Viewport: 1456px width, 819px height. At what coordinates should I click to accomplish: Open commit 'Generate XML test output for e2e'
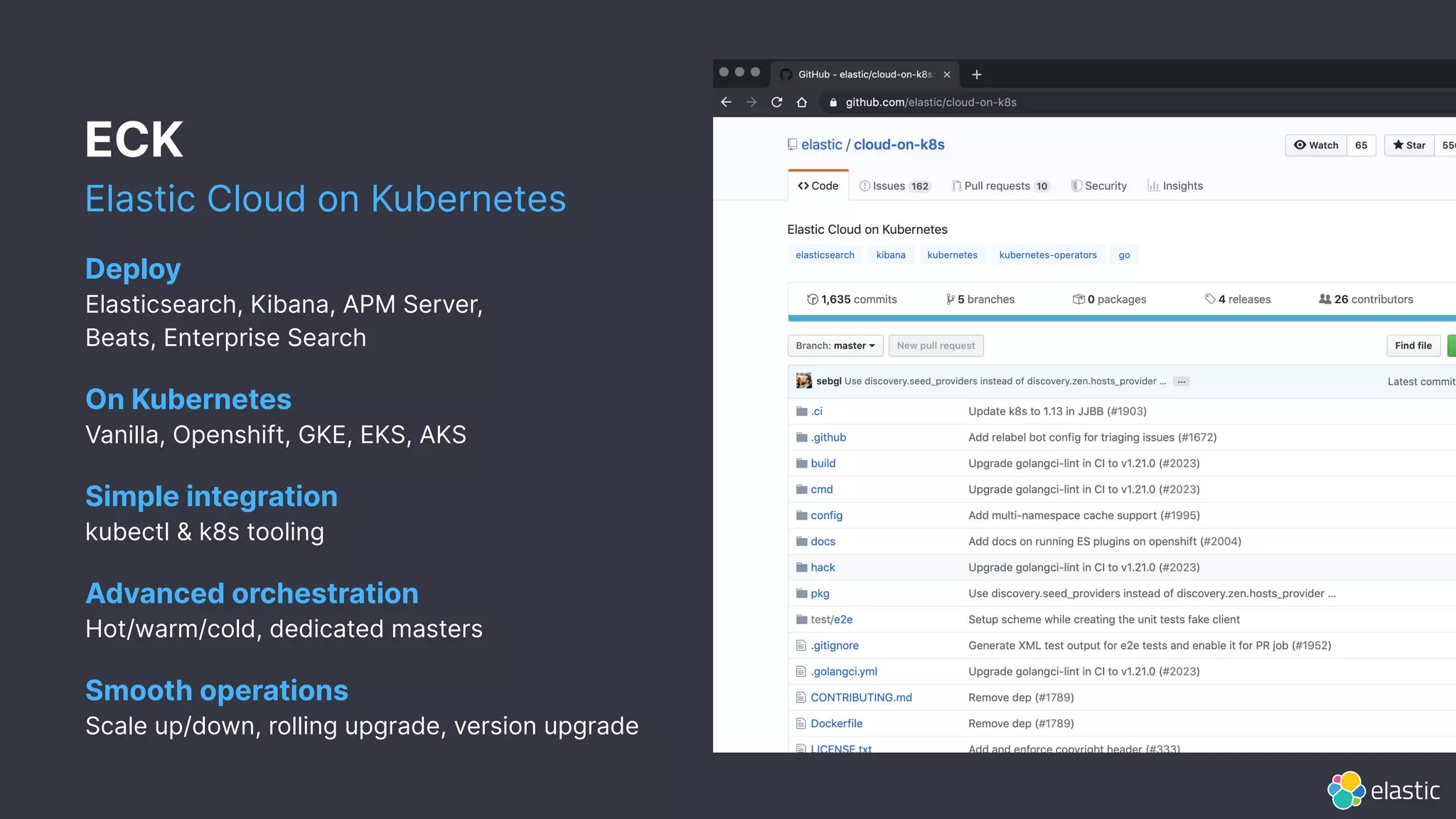click(1150, 646)
